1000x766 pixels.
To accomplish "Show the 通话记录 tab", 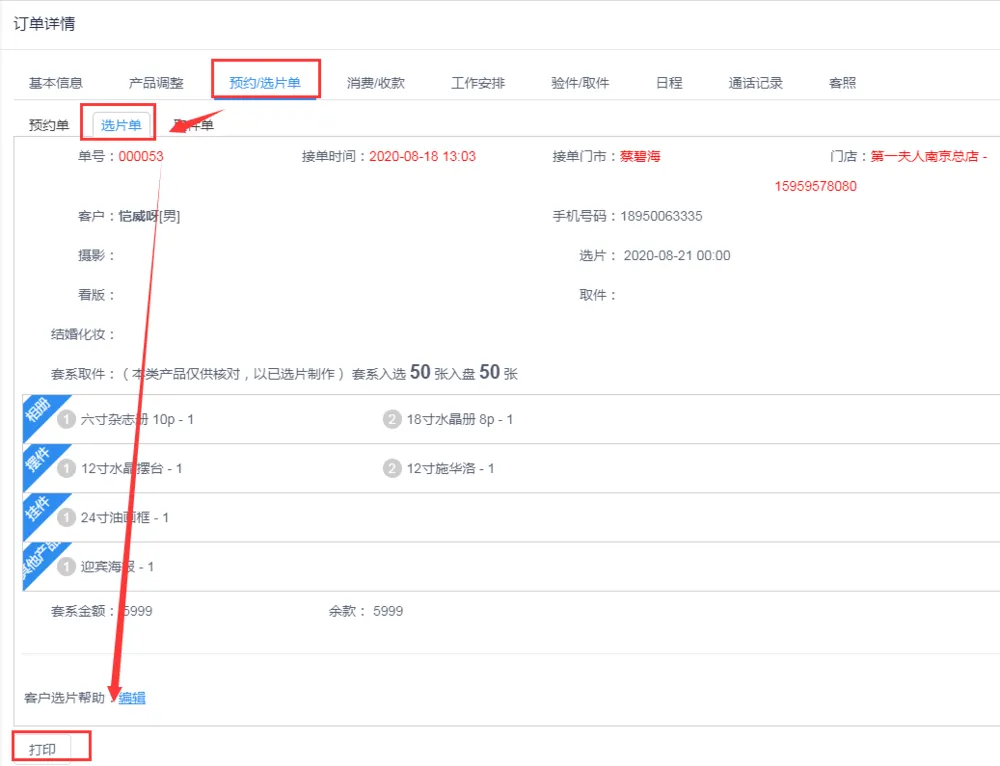I will click(756, 83).
